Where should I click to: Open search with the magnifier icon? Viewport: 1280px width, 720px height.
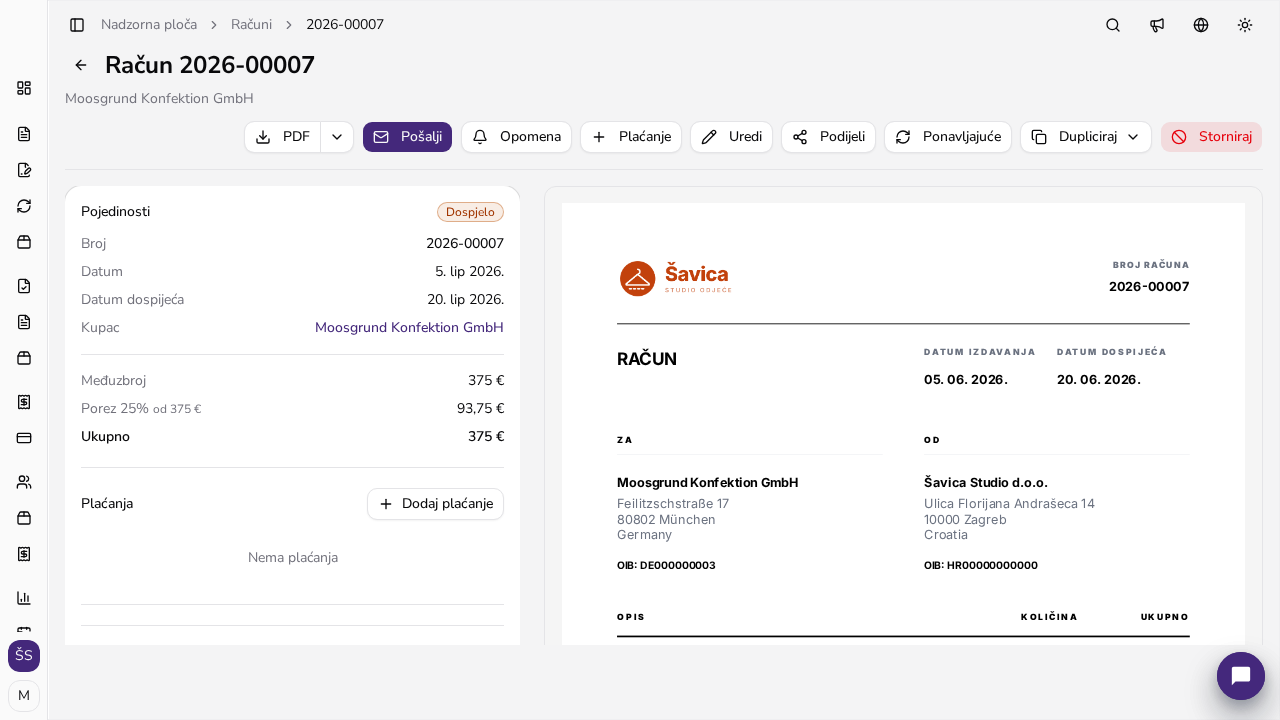click(1113, 25)
